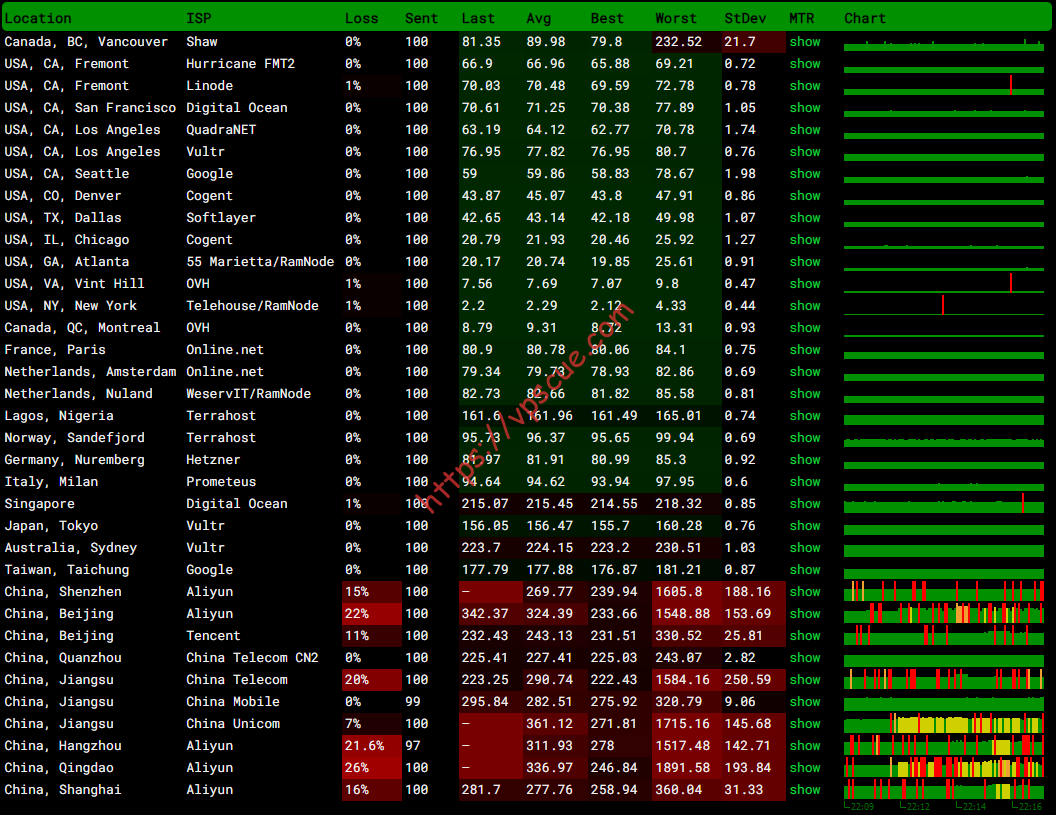Open show link for Aliyun Qingdao
1056x815 pixels.
(x=805, y=768)
